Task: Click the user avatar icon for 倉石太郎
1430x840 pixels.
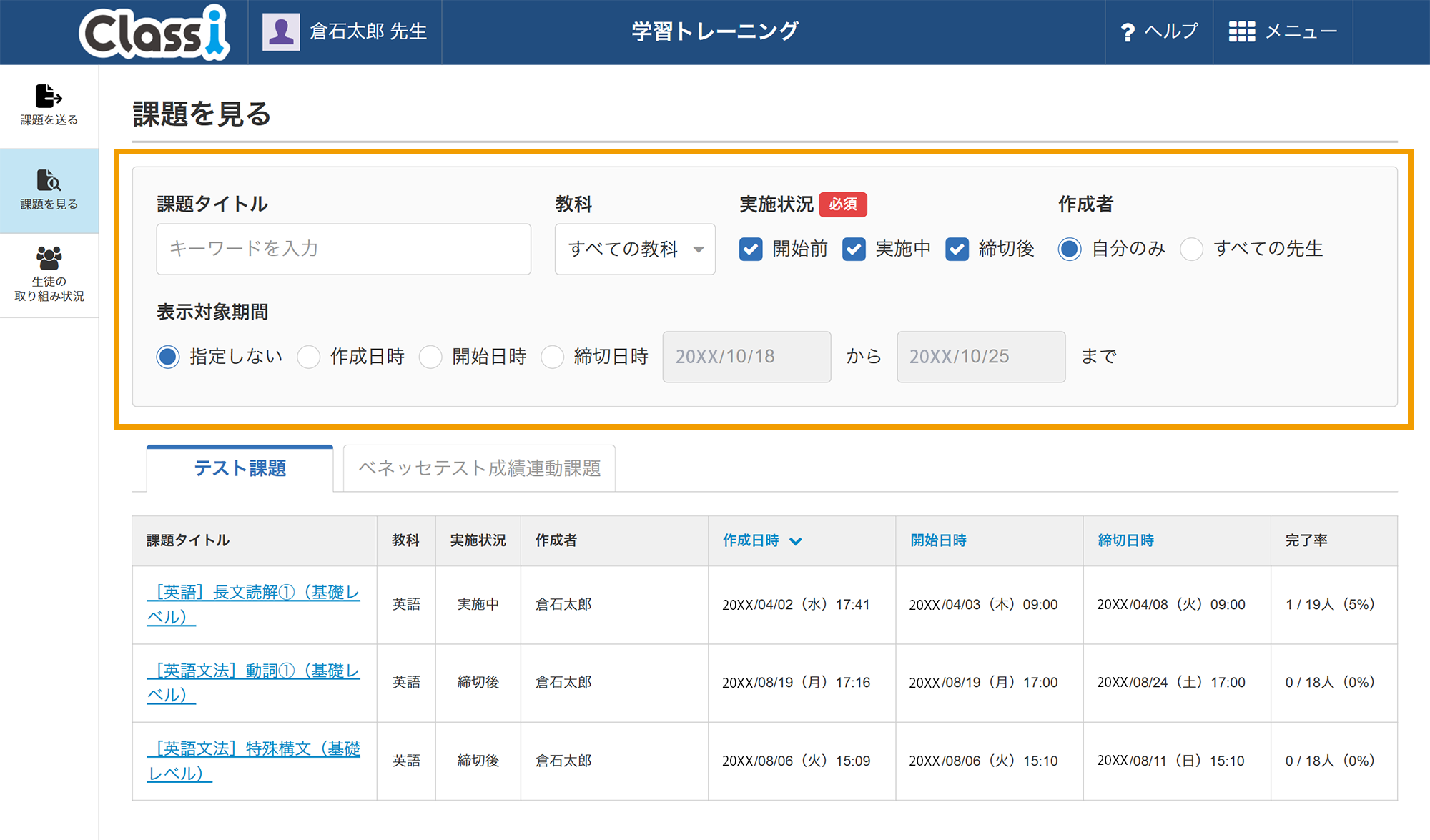Action: pyautogui.click(x=281, y=31)
